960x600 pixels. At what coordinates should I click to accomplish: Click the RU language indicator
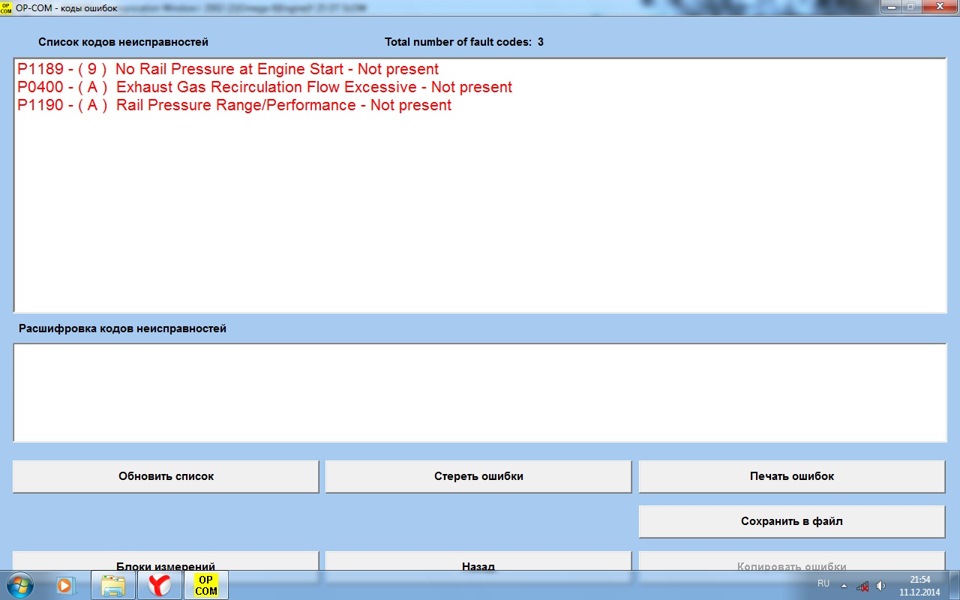[x=823, y=583]
